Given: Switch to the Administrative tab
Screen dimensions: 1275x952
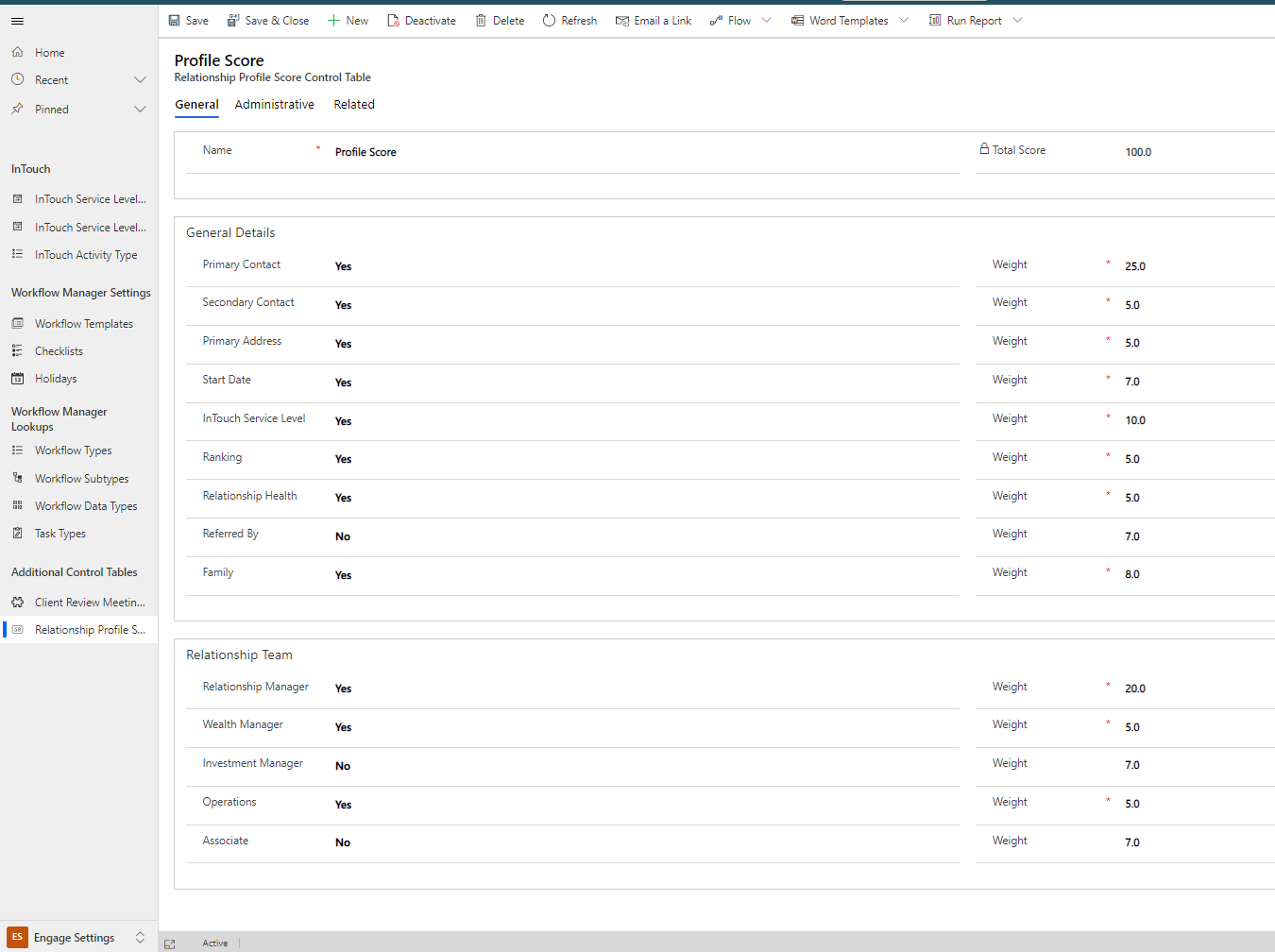Looking at the screenshot, I should pyautogui.click(x=274, y=104).
